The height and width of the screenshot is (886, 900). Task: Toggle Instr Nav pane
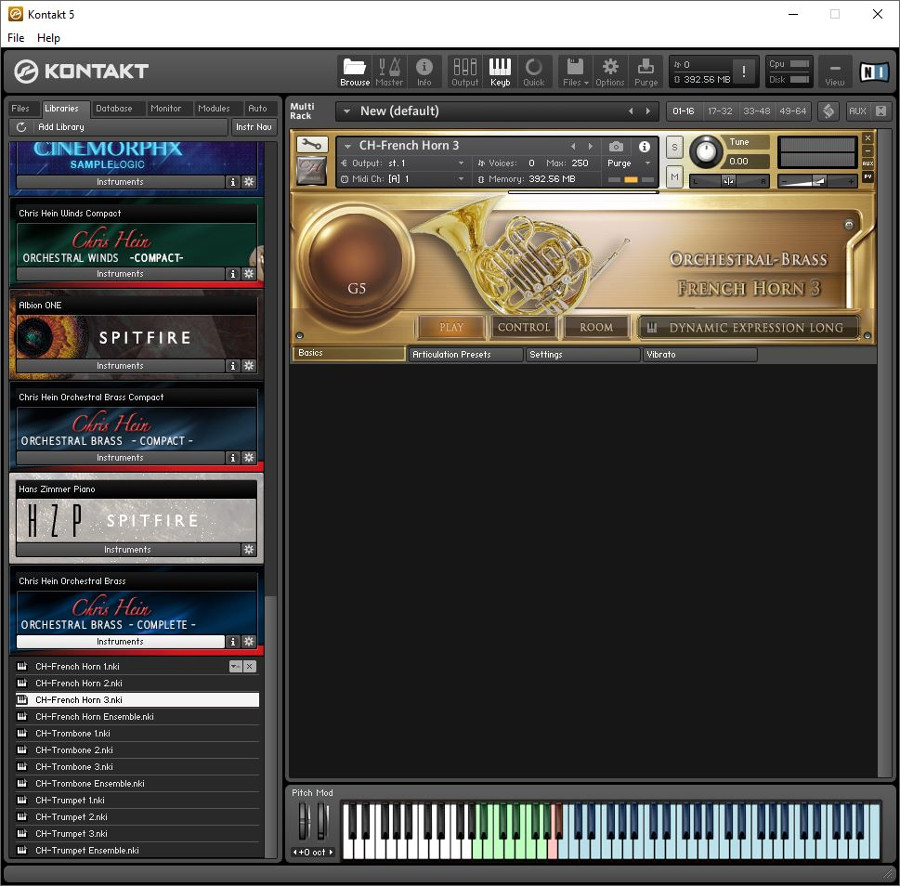[254, 127]
